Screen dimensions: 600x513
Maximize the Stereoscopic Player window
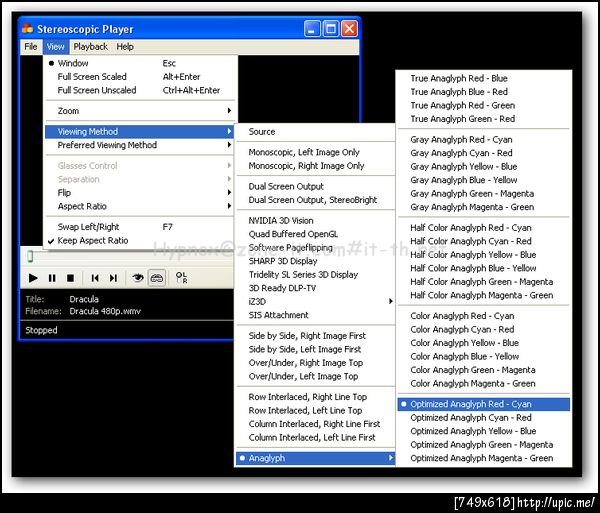point(331,29)
